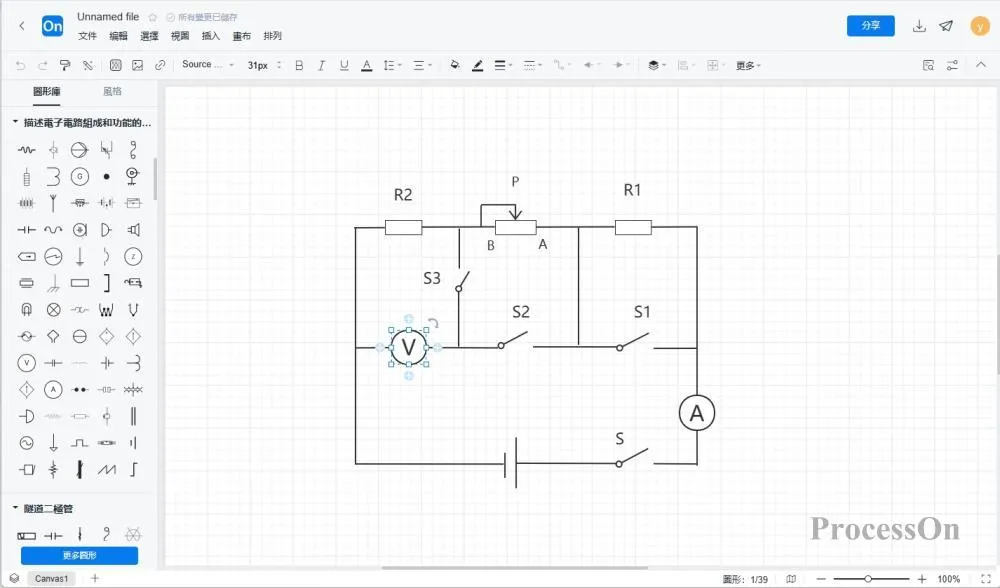Click the 更多圖形 button

coord(79,555)
